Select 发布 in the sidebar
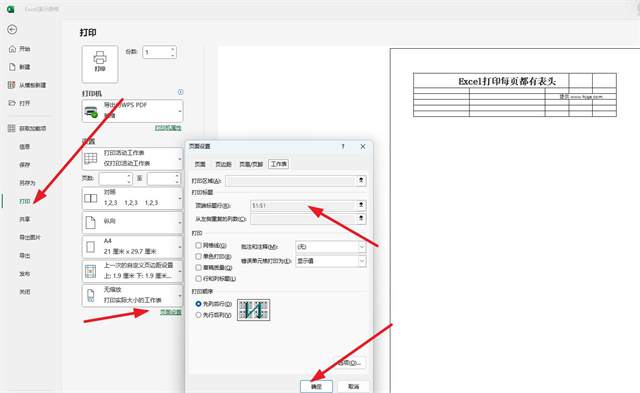640x393 pixels. pos(25,273)
